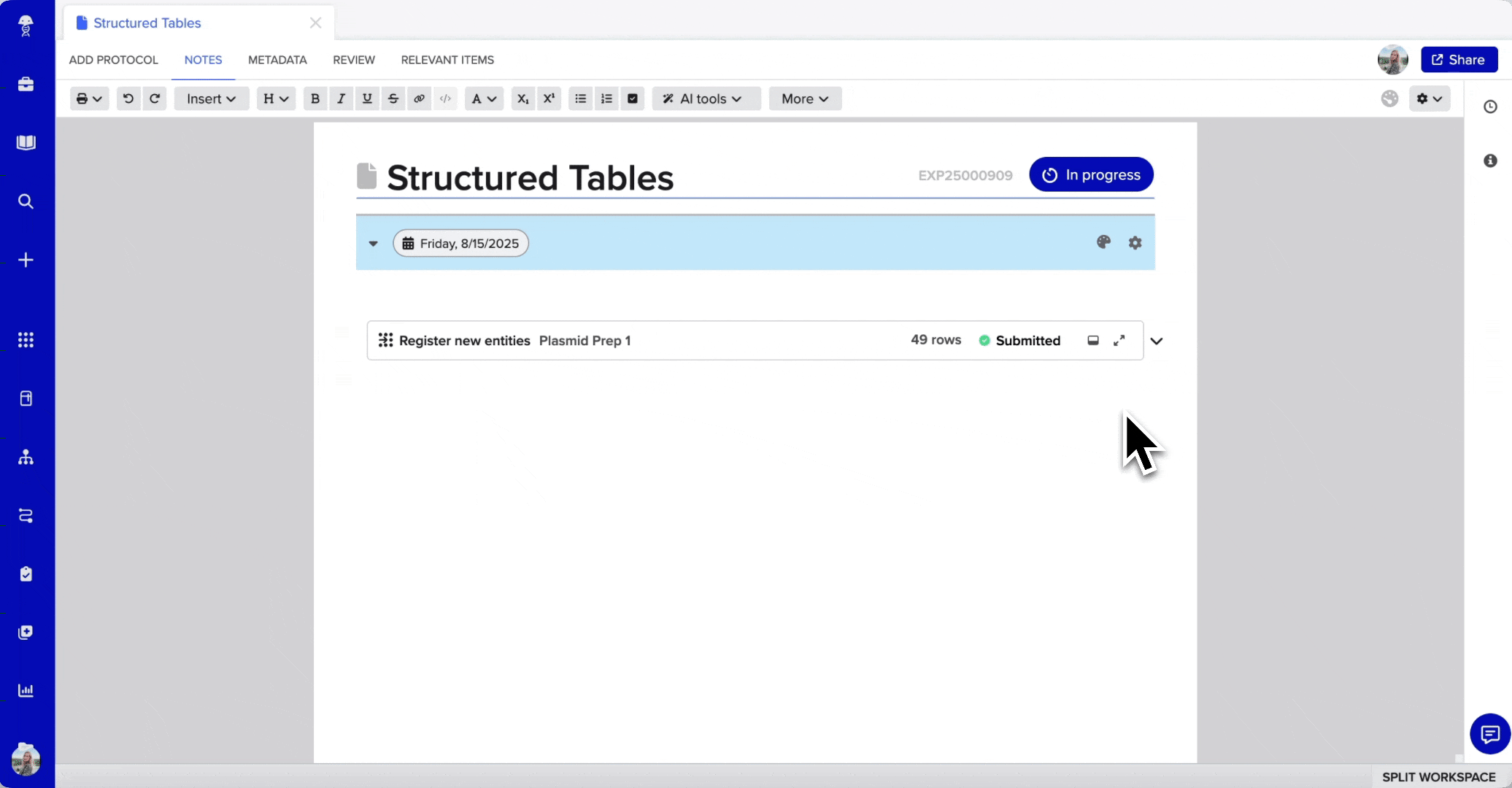Open search from the left sidebar
The width and height of the screenshot is (1512, 788).
[26, 201]
